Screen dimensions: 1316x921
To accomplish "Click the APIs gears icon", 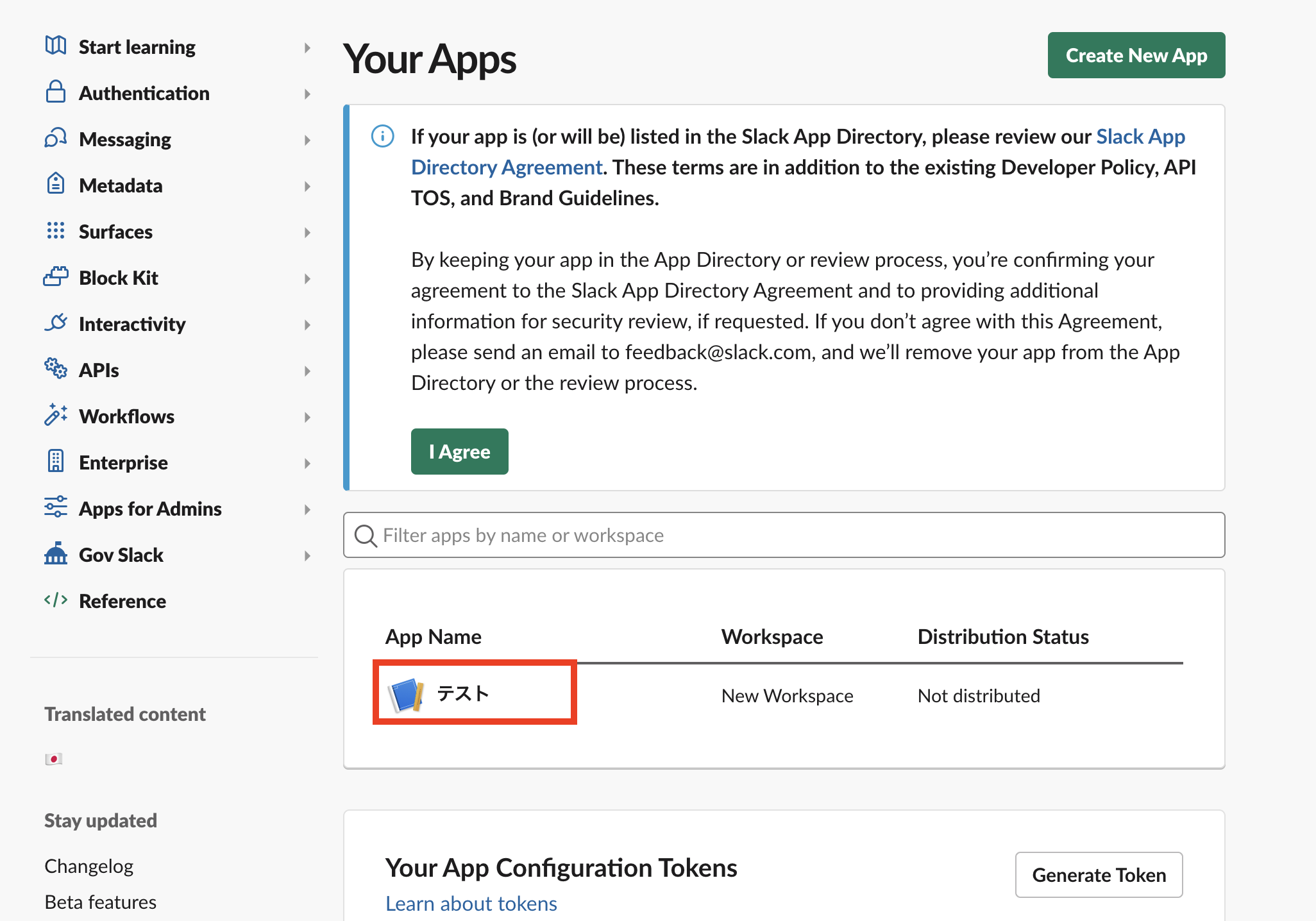I will 56,369.
